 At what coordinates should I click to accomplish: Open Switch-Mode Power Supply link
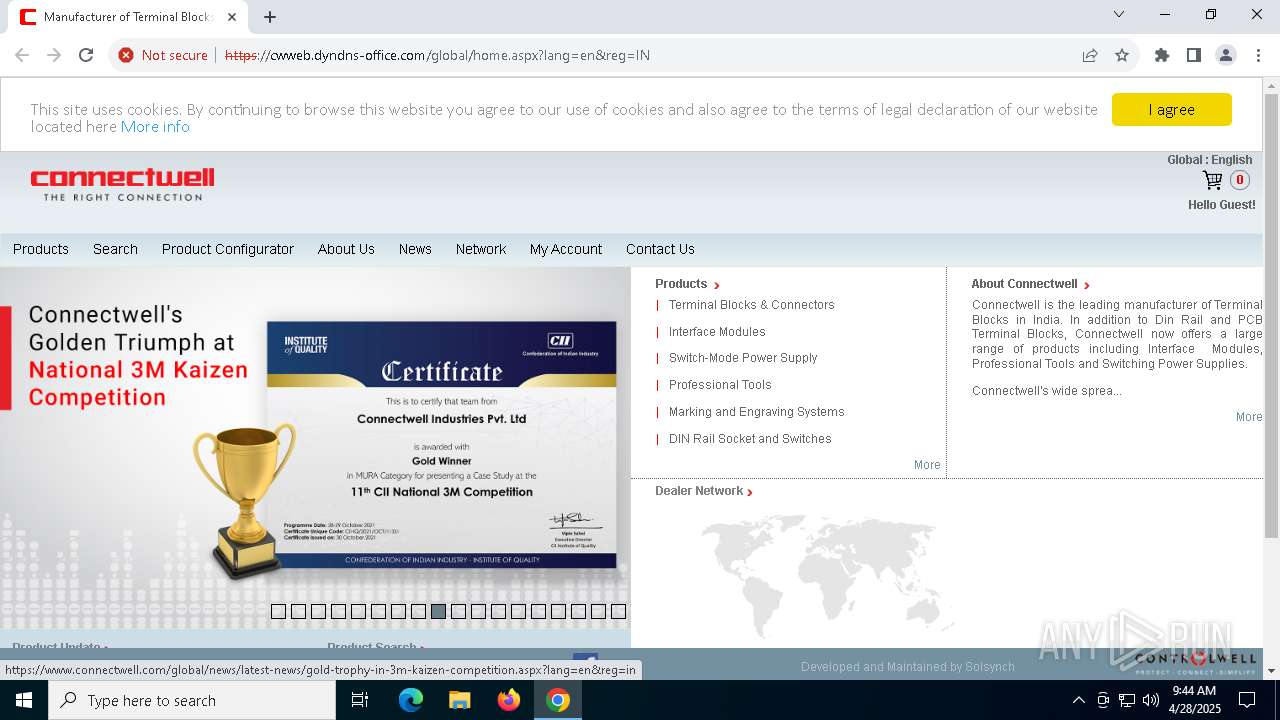(x=743, y=358)
